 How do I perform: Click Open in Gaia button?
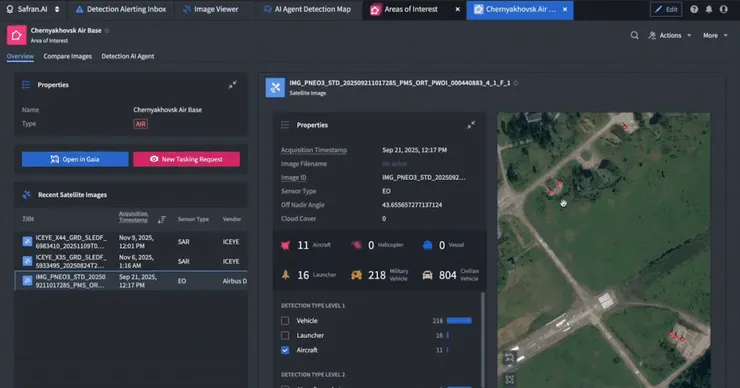pos(75,159)
